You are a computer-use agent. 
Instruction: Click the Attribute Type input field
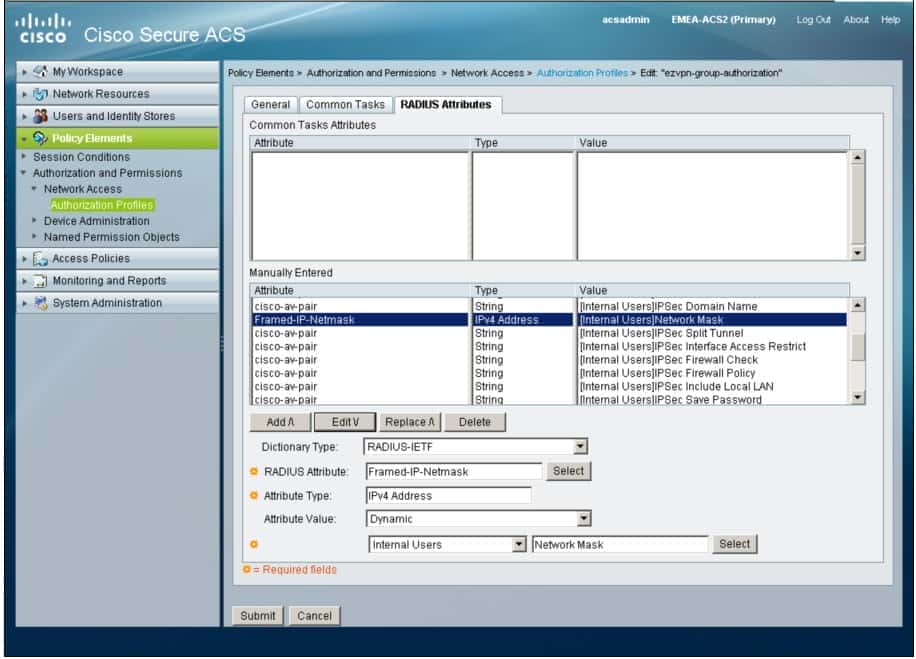(x=448, y=495)
